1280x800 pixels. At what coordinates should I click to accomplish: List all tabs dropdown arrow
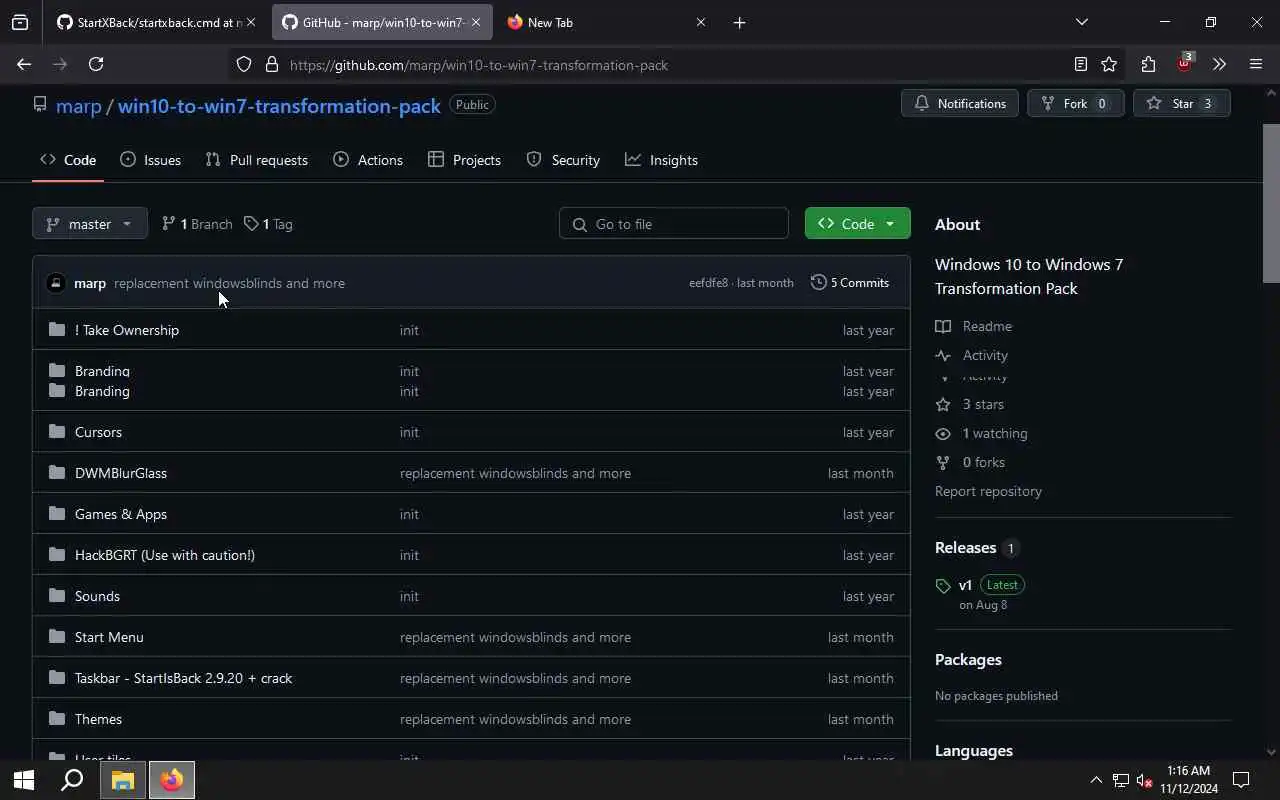[x=1081, y=22]
